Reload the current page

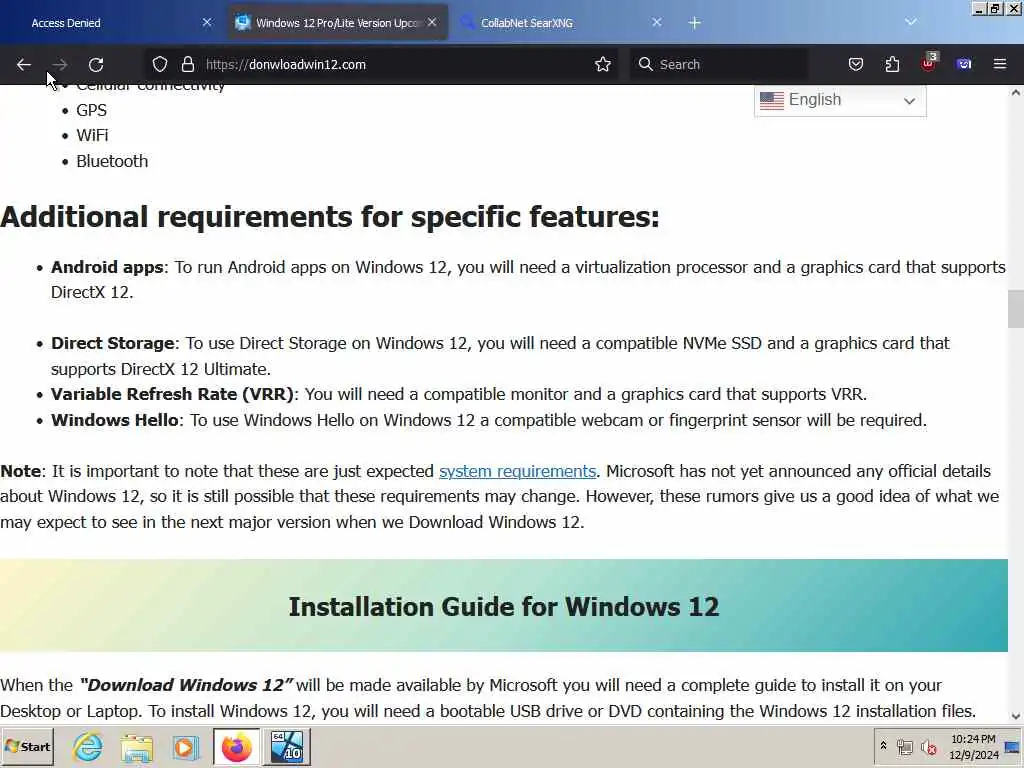pos(96,64)
